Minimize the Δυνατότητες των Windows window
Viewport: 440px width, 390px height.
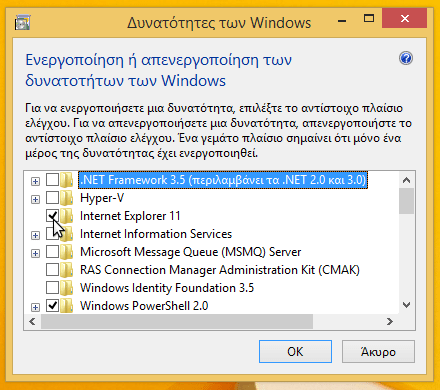click(x=342, y=20)
